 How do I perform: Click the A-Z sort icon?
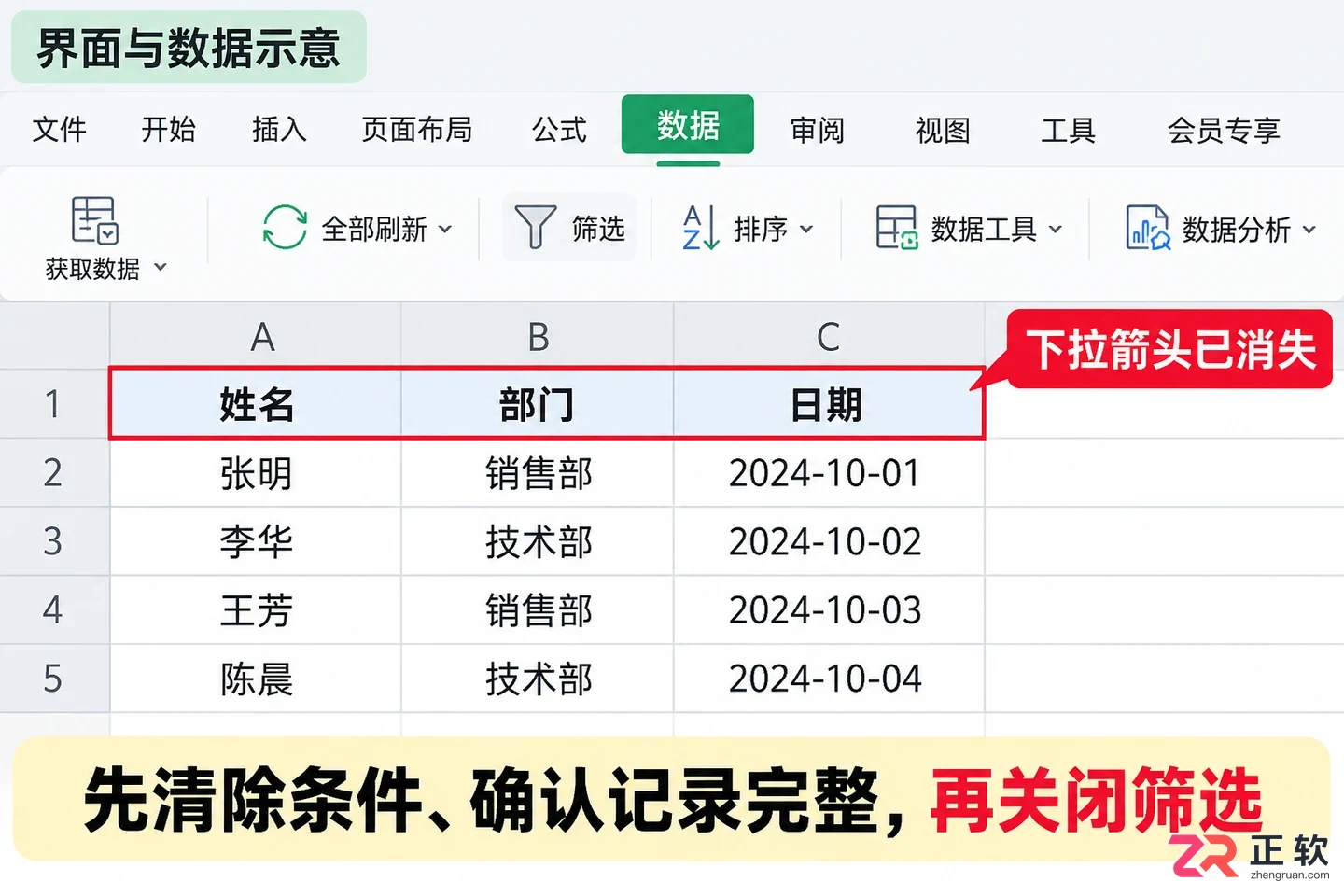pos(700,228)
